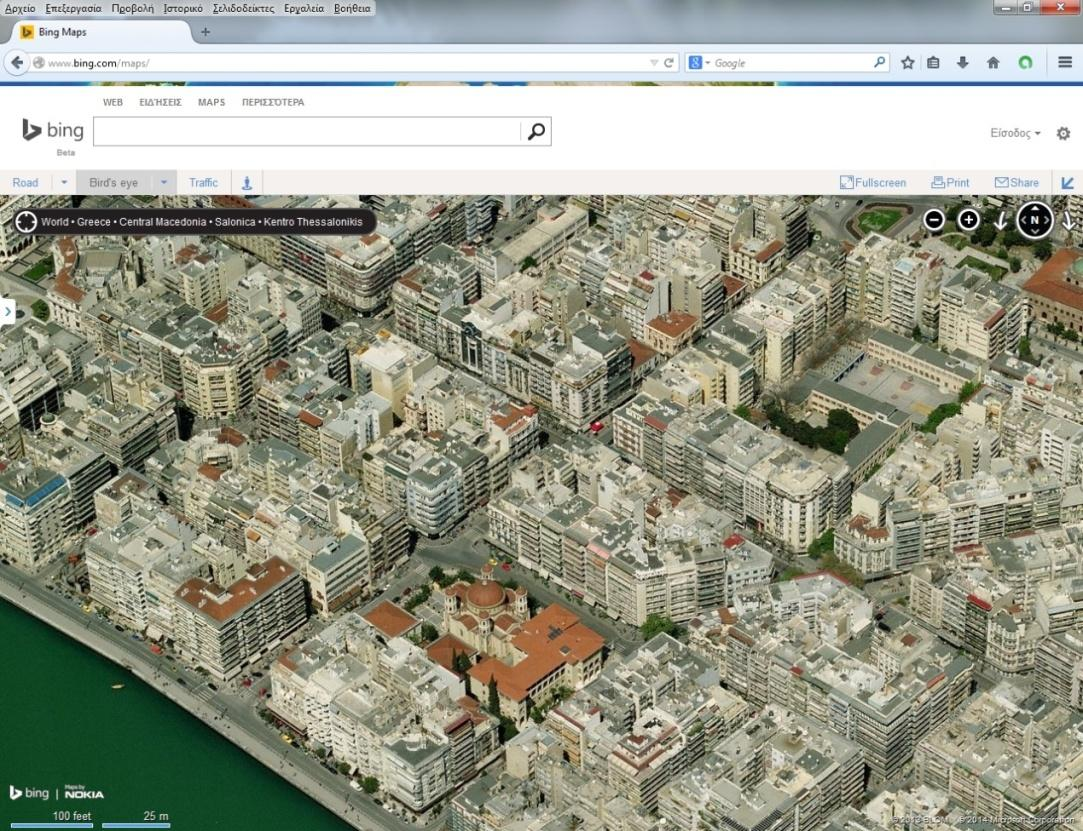Screen dimensions: 1083x831
Task: Open Βοήθεια menu
Action: (x=352, y=8)
